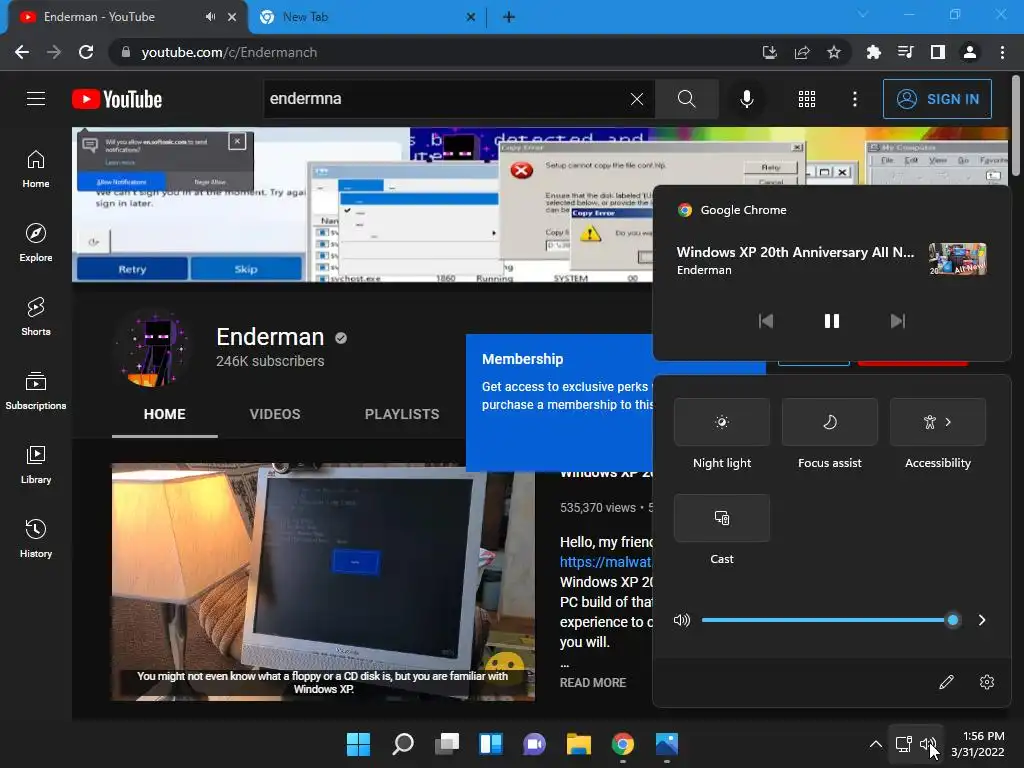Screen dimensions: 1024x768
Task: Open YouTube apps grid
Action: (807, 99)
